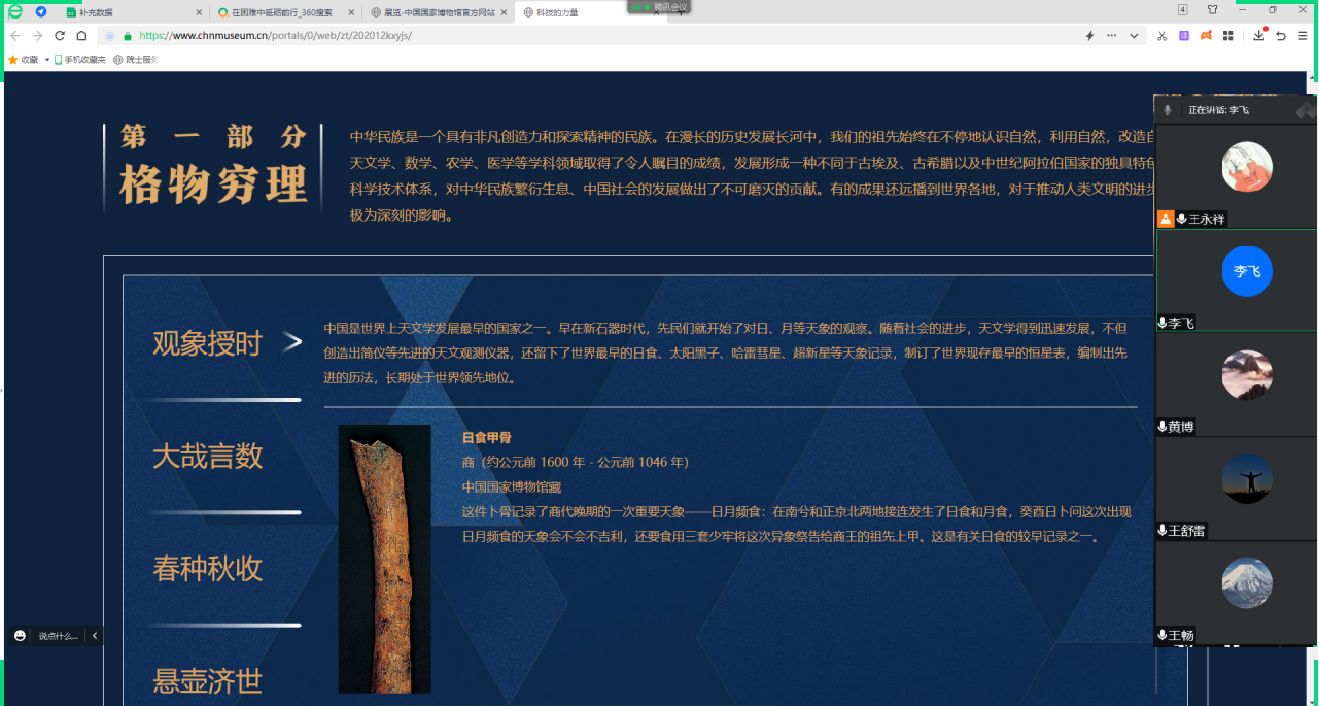The width and height of the screenshot is (1319, 706).
Task: Open the hamburger main menu
Action: click(1303, 36)
